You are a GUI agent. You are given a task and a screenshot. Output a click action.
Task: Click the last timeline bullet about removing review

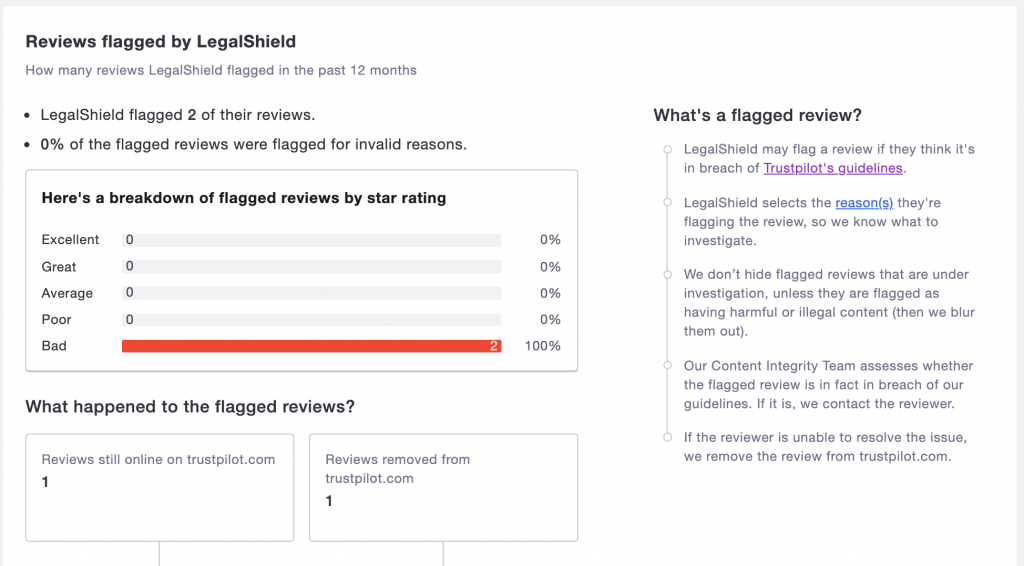[667, 437]
